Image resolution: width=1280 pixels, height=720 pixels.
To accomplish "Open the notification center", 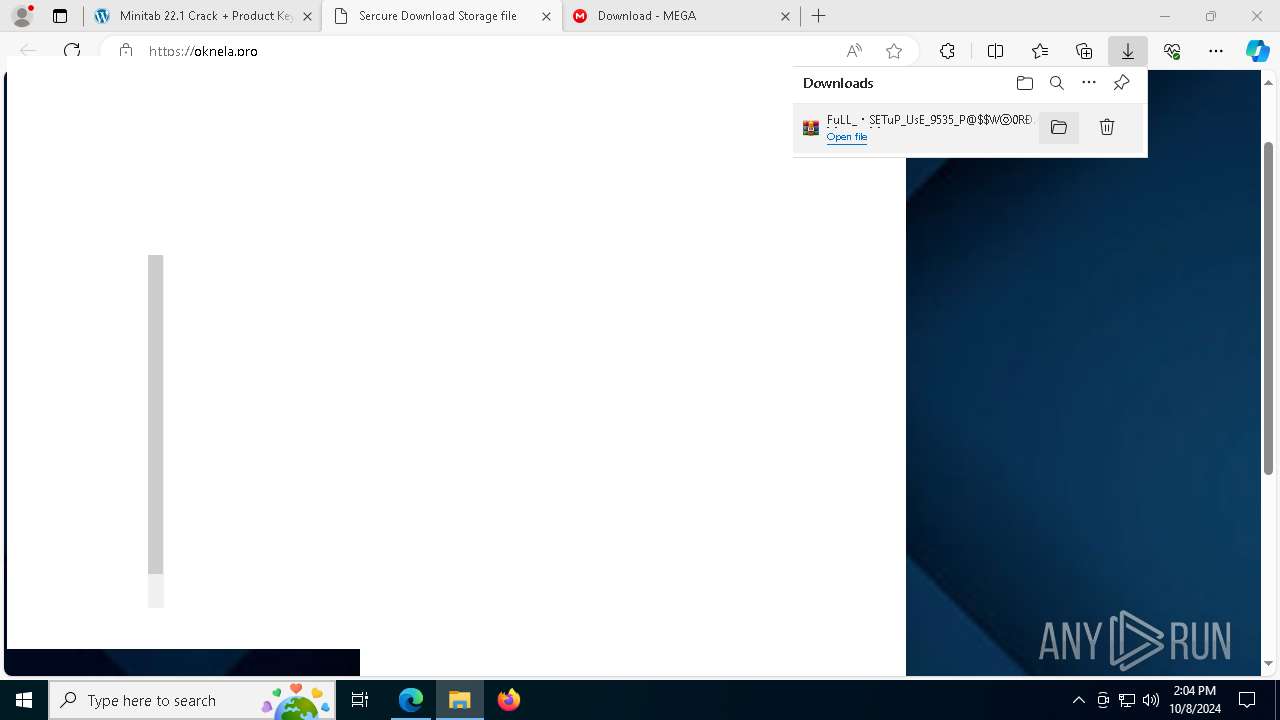I will click(1247, 700).
